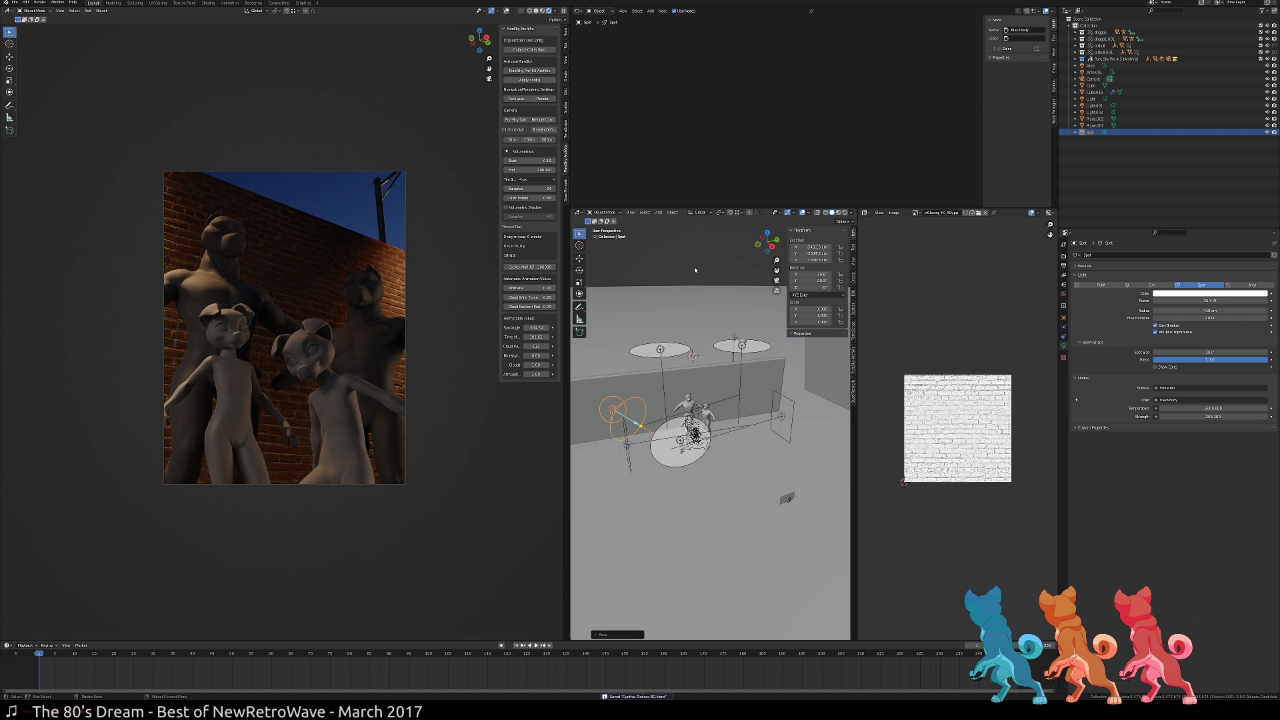This screenshot has height=720, width=1280.
Task: Select the Move tool in left viewport toolbar
Action: click(9, 56)
